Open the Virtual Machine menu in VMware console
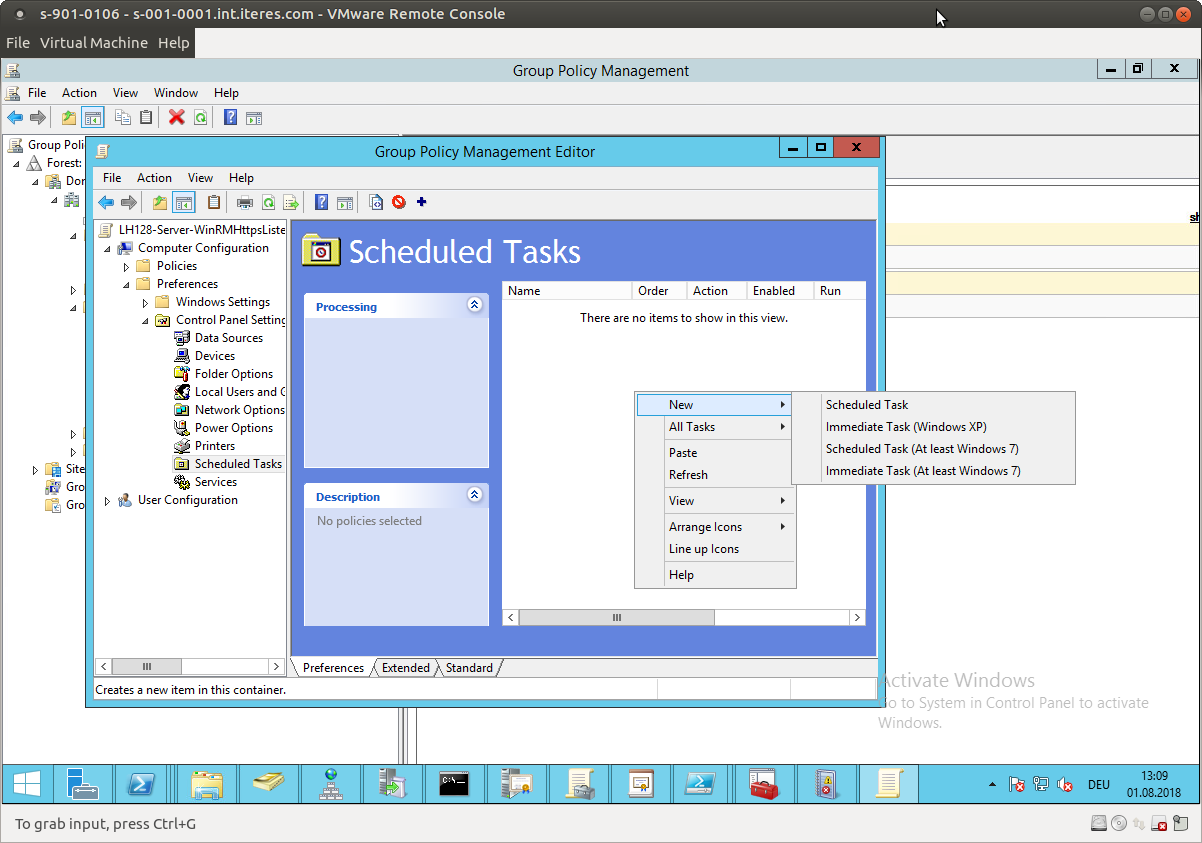The width and height of the screenshot is (1202, 843). (x=94, y=43)
